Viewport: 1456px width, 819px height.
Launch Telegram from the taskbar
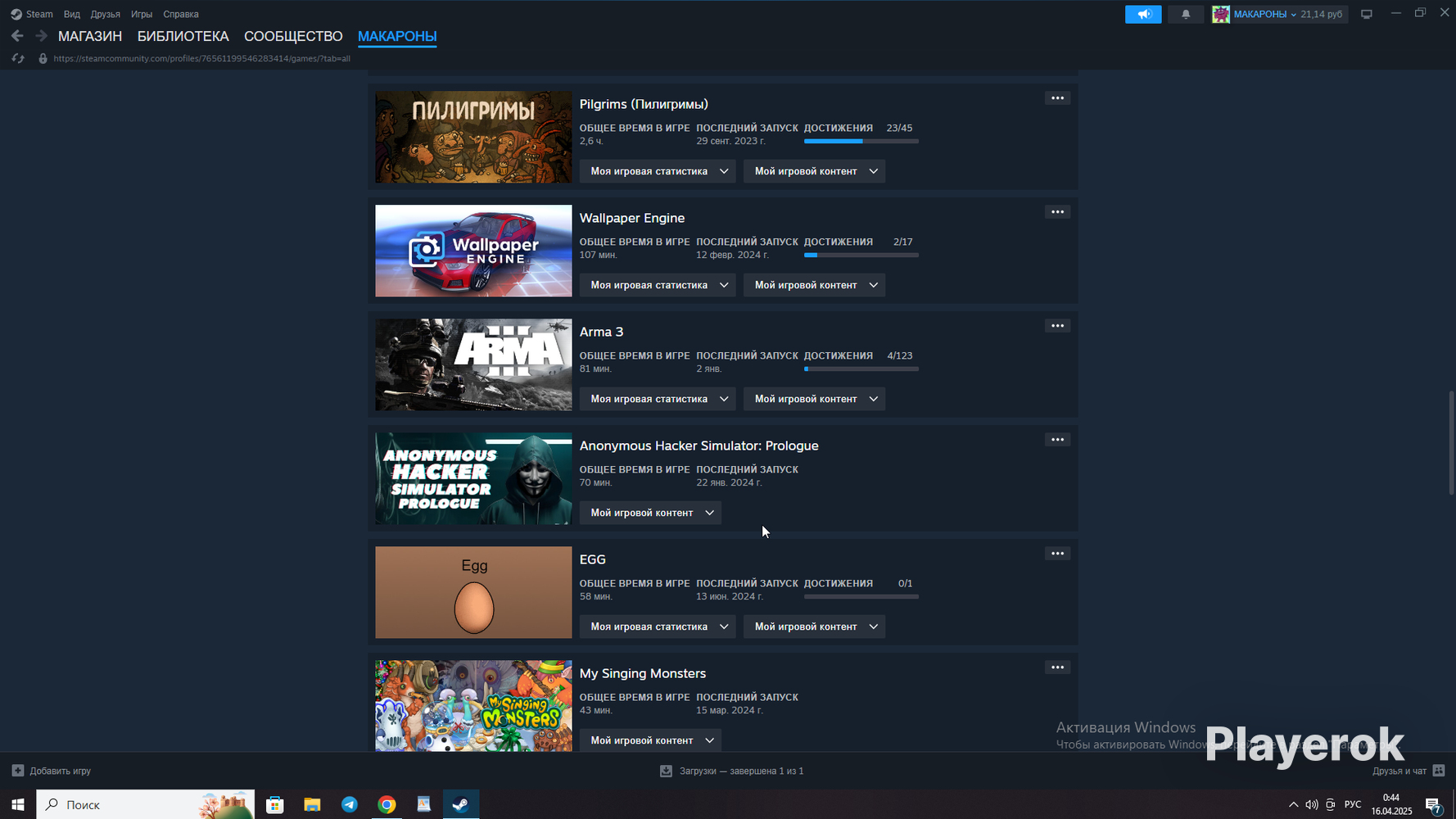[x=350, y=804]
